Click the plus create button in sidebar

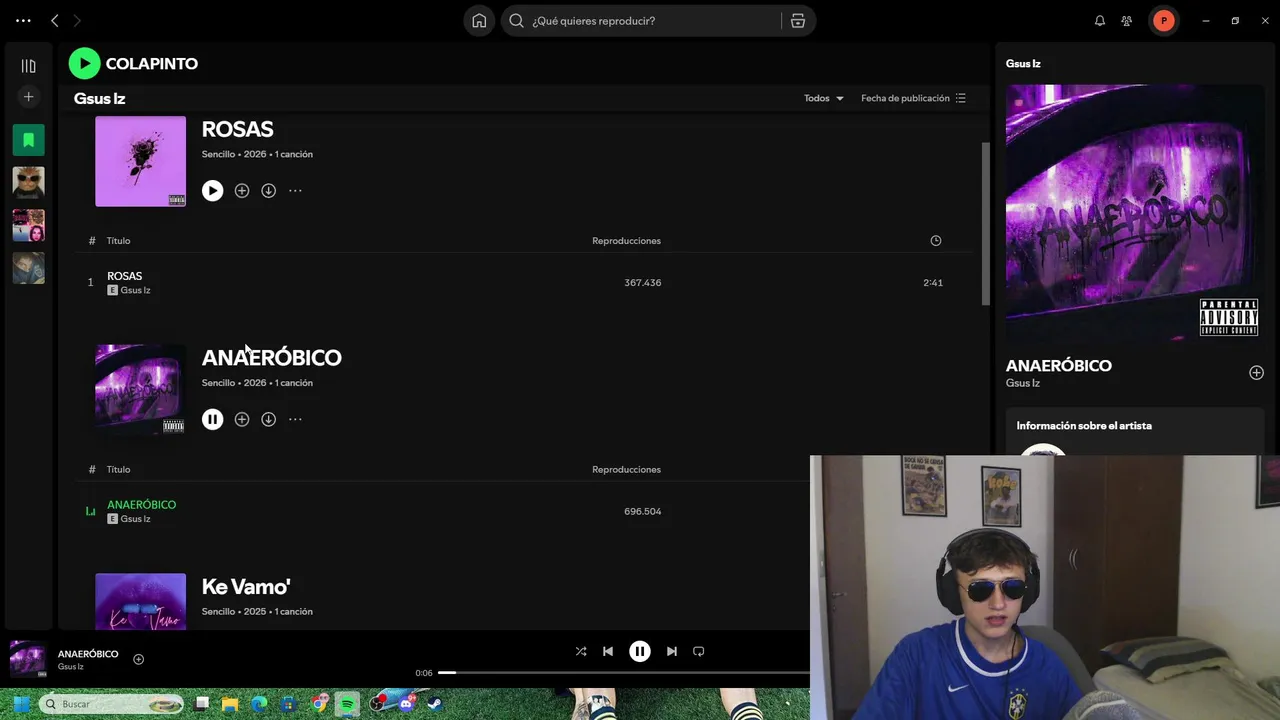28,97
